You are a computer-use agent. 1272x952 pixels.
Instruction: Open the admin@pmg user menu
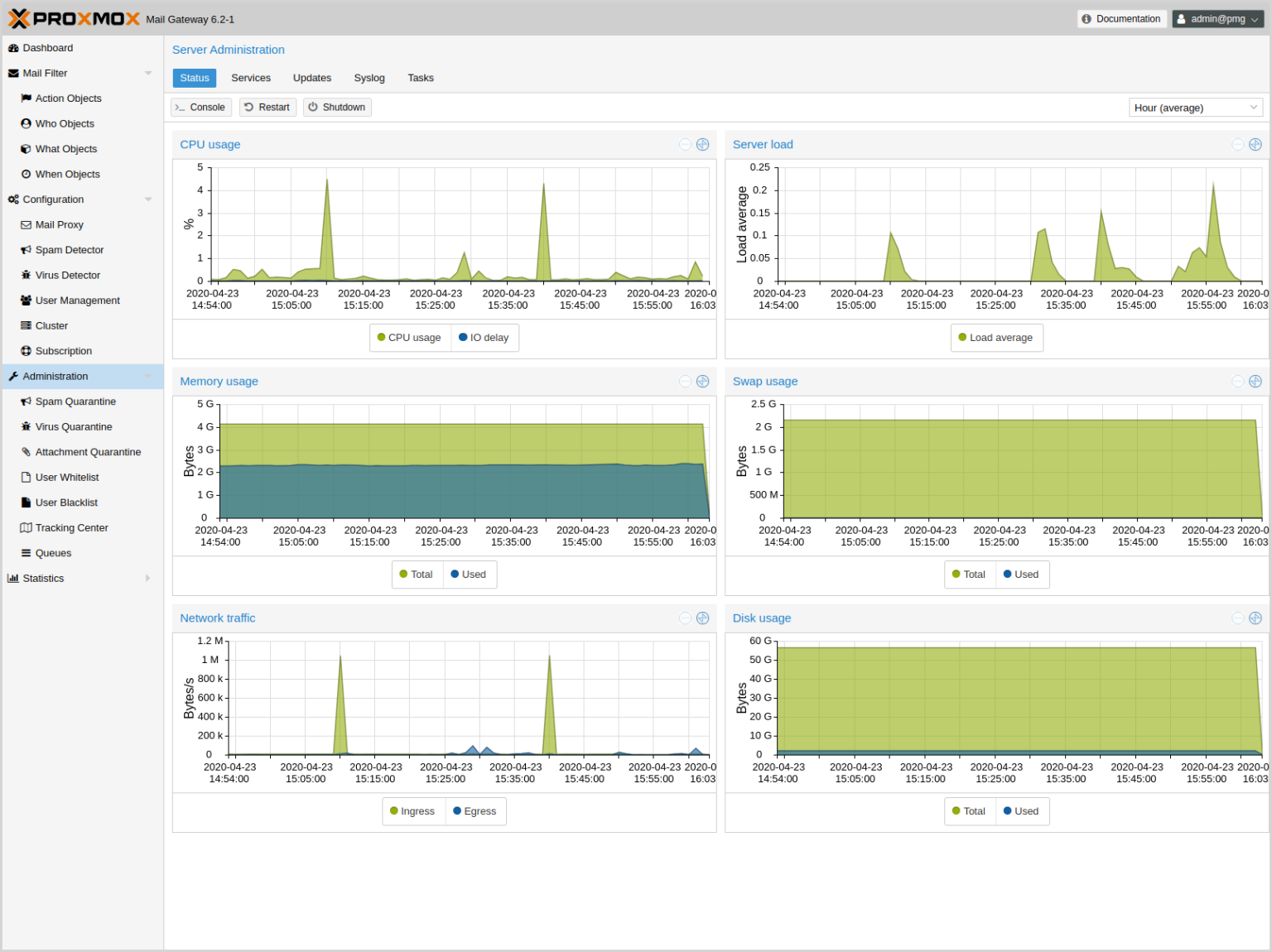1217,19
